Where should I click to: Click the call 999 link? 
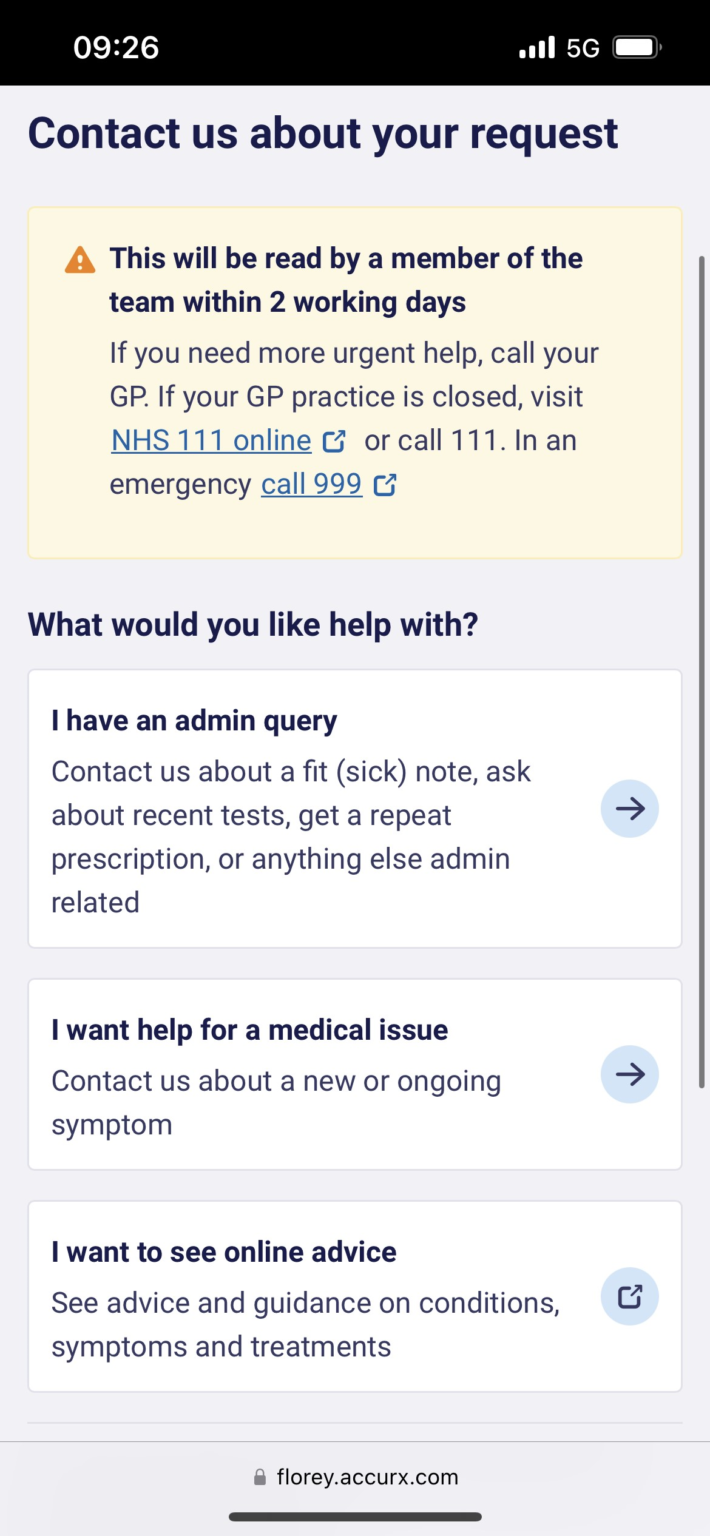pos(310,484)
